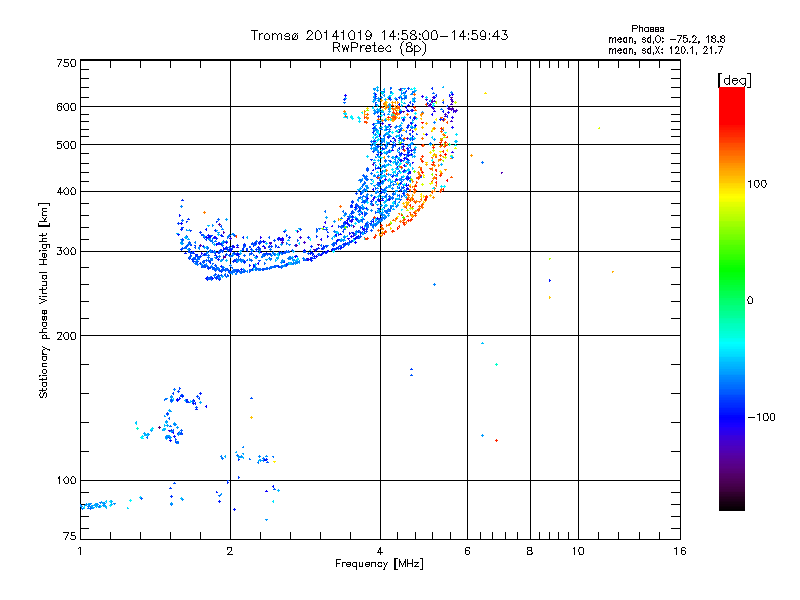Click x-axis tick label '1'
The image size is (800, 600).
pos(80,551)
